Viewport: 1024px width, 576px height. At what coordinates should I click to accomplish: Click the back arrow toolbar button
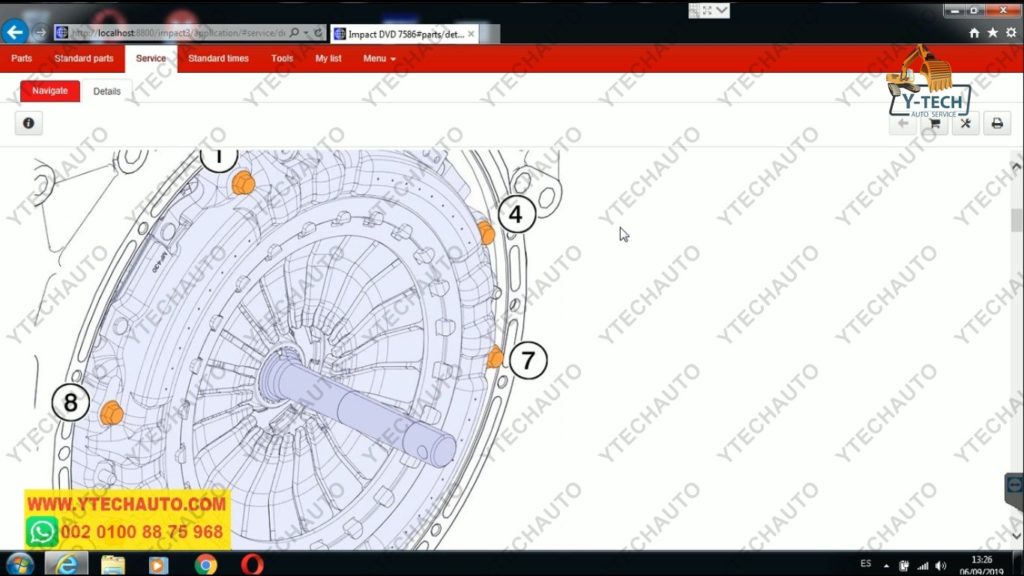tap(903, 123)
